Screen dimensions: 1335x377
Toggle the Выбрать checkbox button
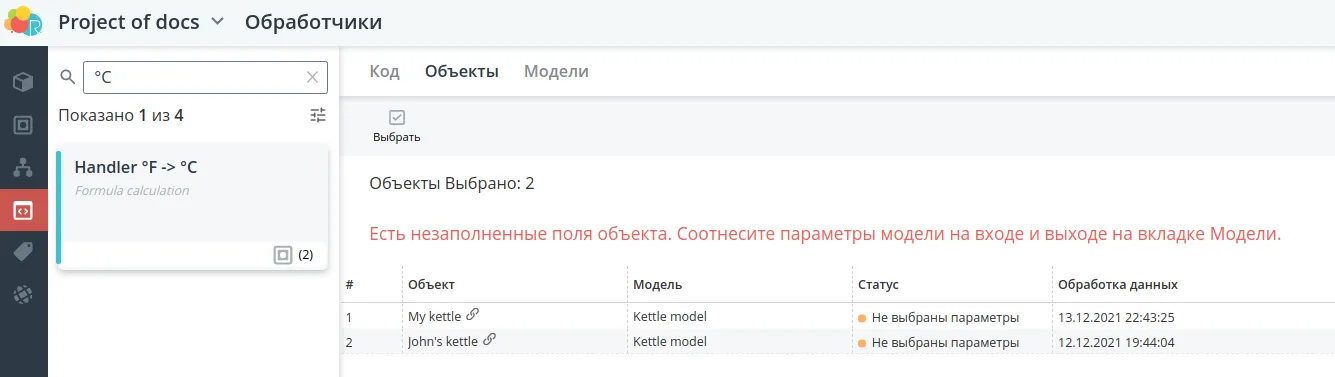click(396, 126)
